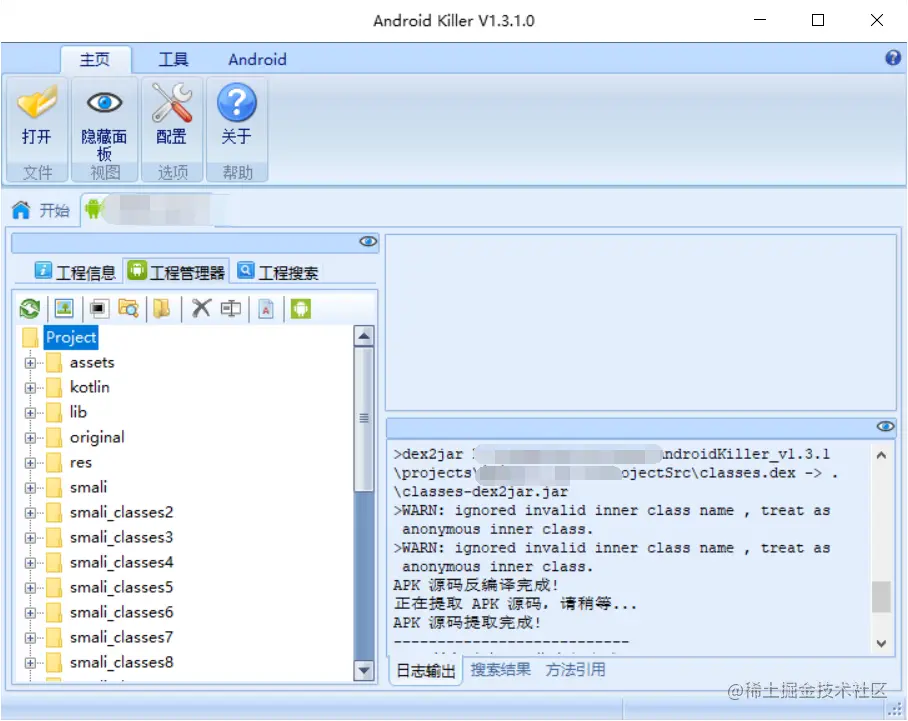This screenshot has width=908, height=721.
Task: Go to the 开始 home tab
Action: click(x=41, y=210)
